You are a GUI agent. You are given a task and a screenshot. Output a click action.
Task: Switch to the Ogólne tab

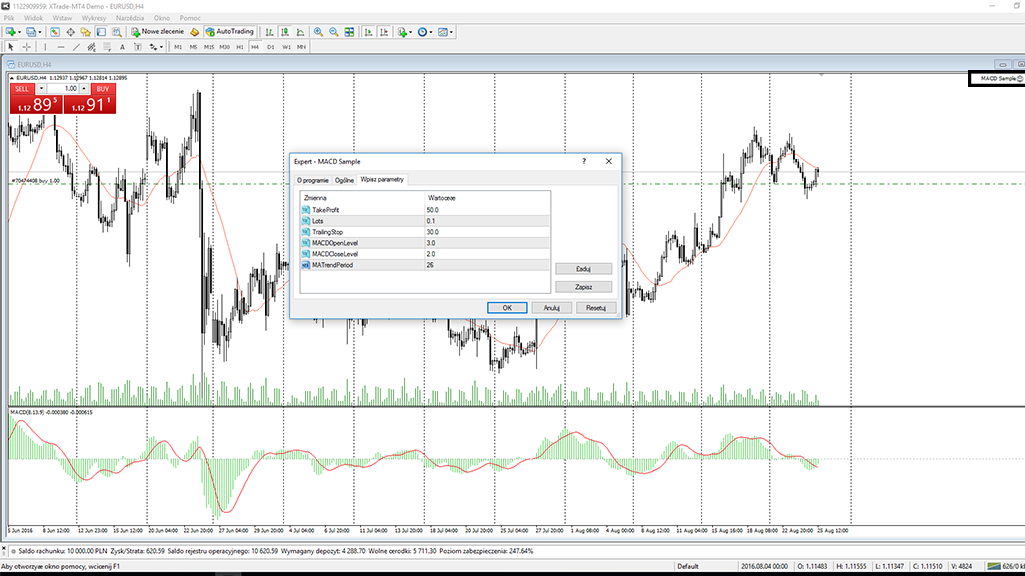coord(343,180)
